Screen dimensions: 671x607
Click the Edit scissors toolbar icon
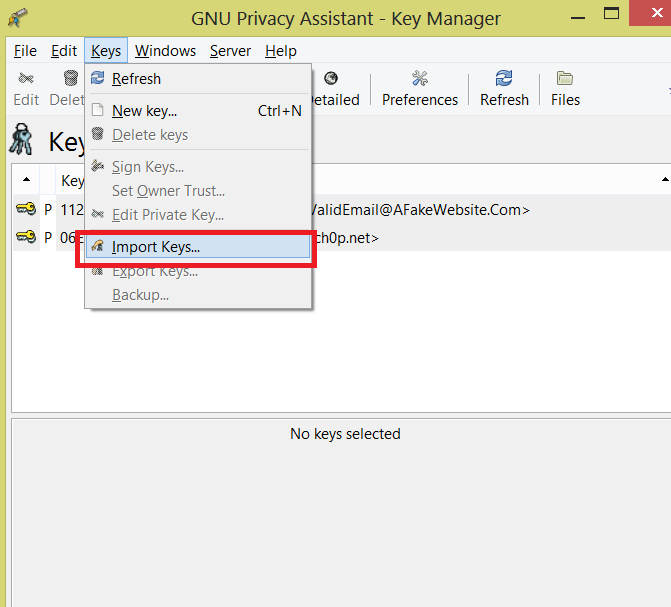click(26, 78)
